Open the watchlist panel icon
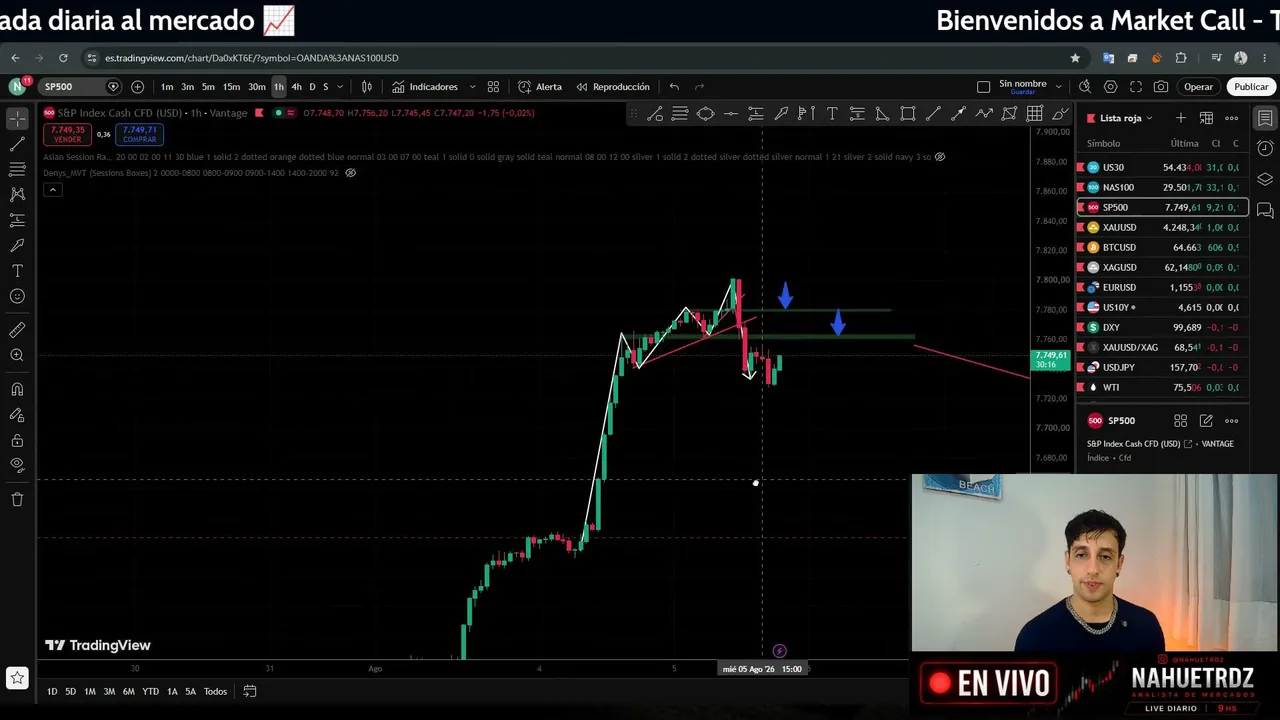Screen dimensions: 1280x720 pos(1265,119)
